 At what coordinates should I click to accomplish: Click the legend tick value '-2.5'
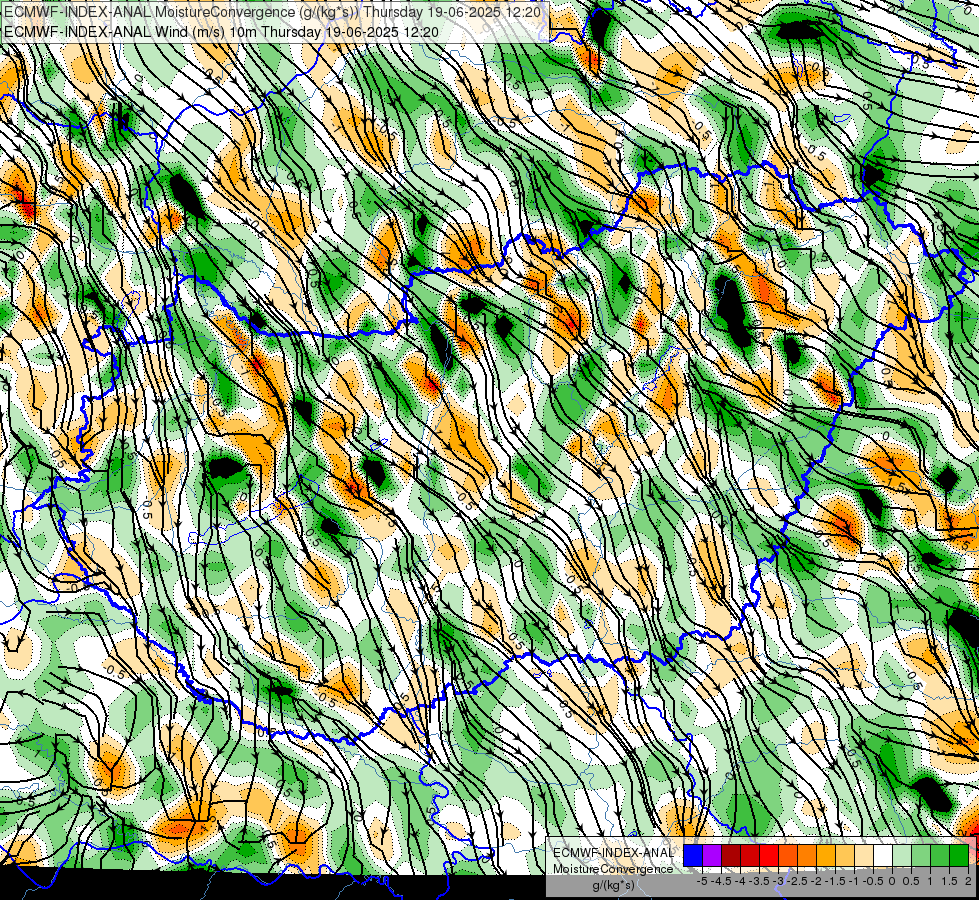click(797, 881)
